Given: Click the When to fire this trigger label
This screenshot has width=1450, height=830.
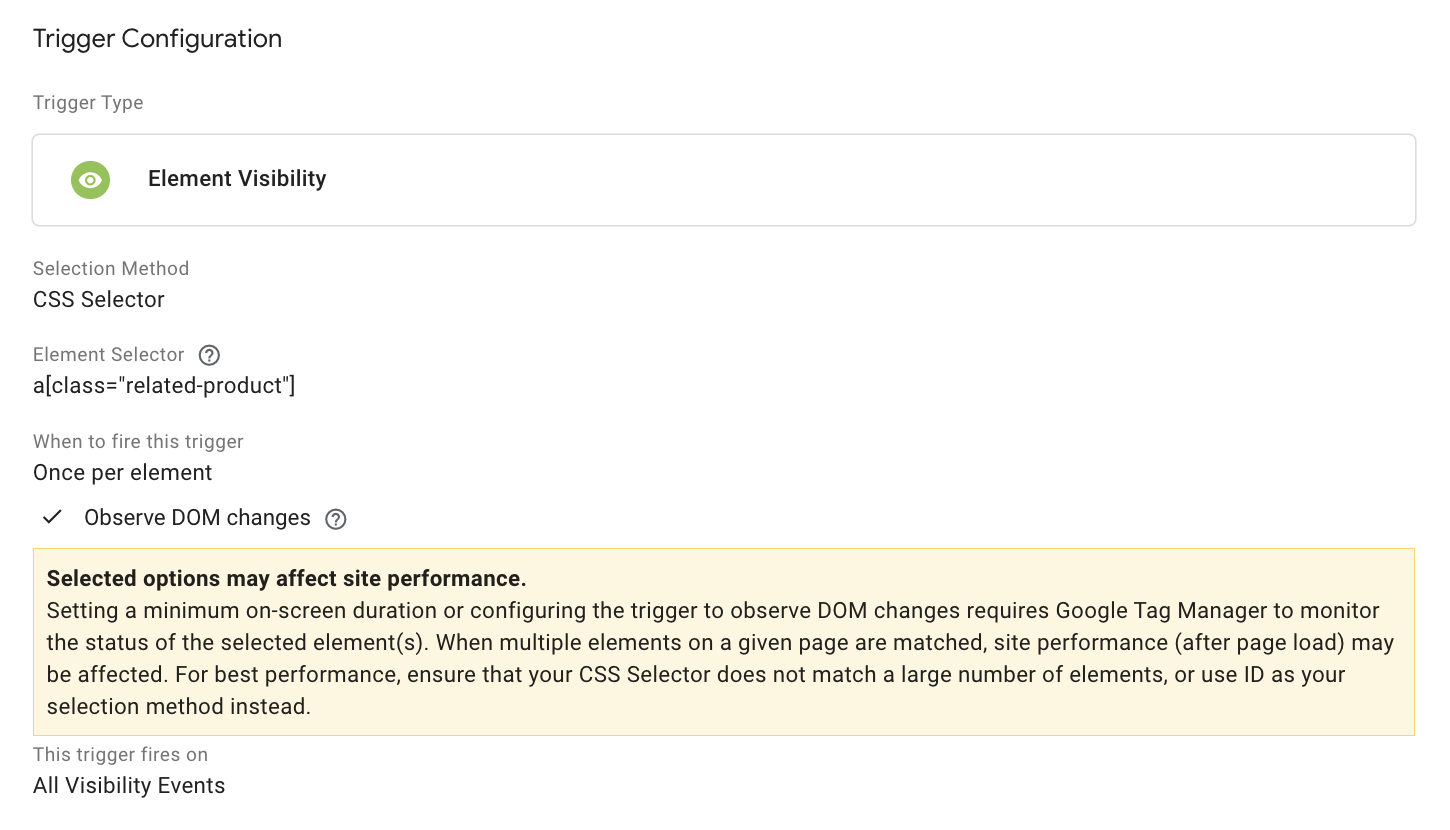Looking at the screenshot, I should point(138,441).
